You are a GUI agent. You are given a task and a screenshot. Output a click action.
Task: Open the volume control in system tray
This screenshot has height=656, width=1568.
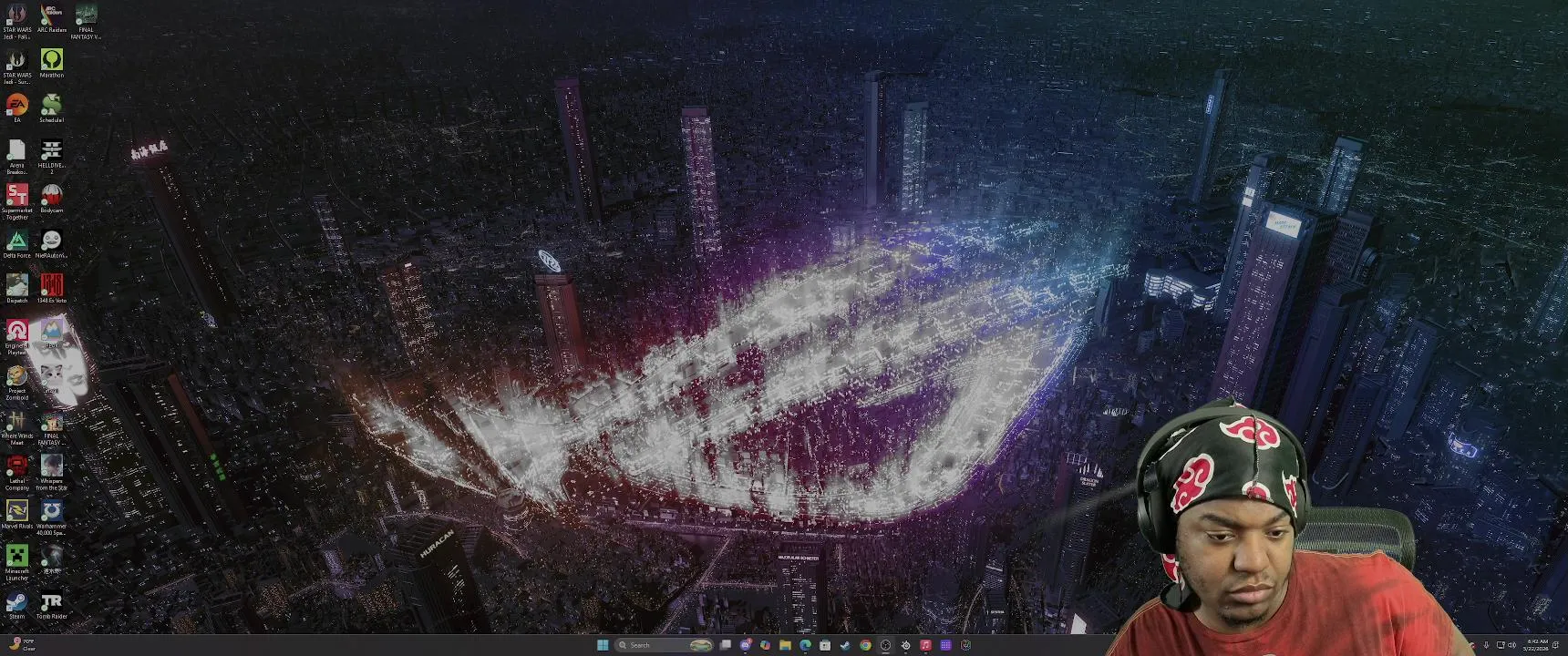point(1511,645)
